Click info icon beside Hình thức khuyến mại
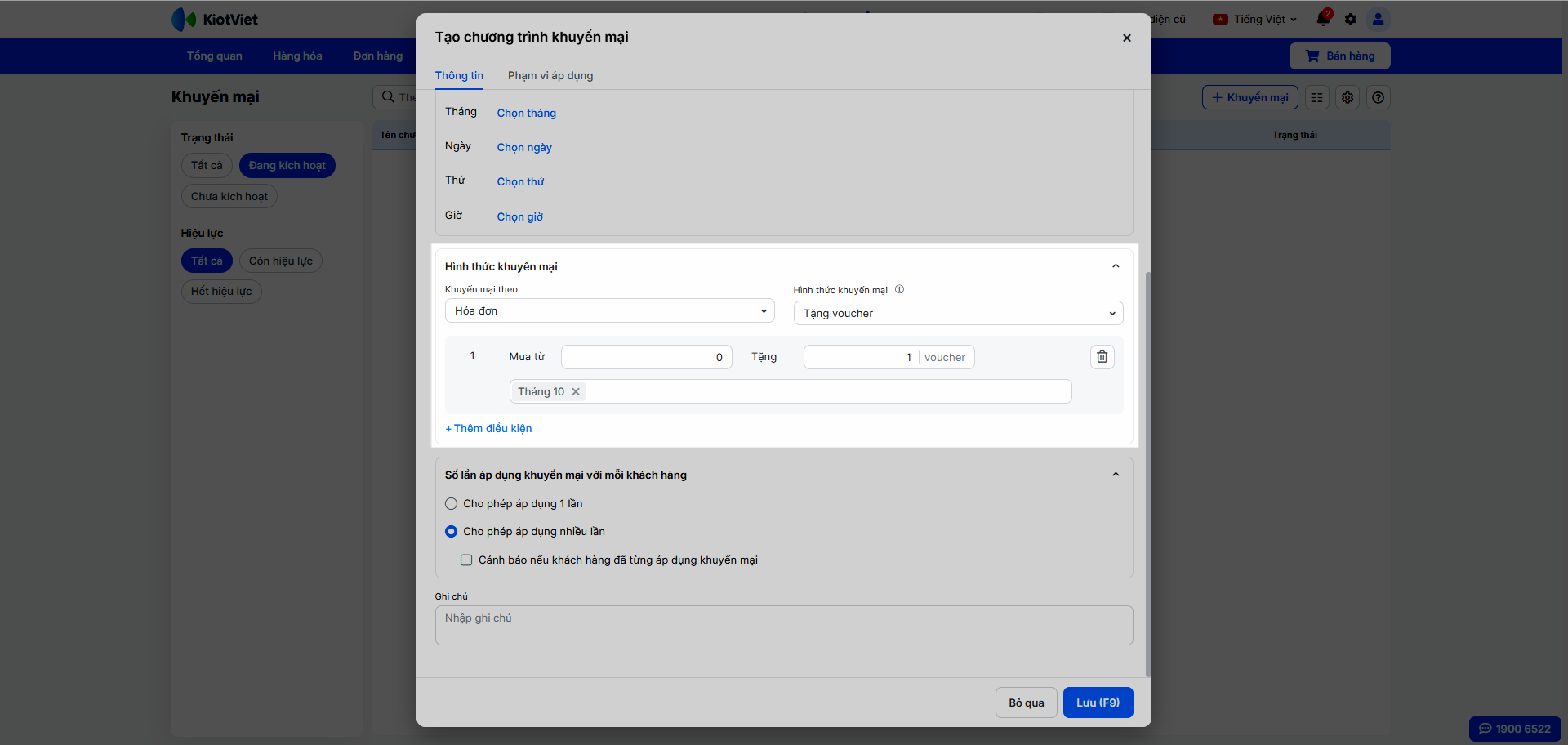This screenshot has height=745, width=1568. (x=899, y=290)
